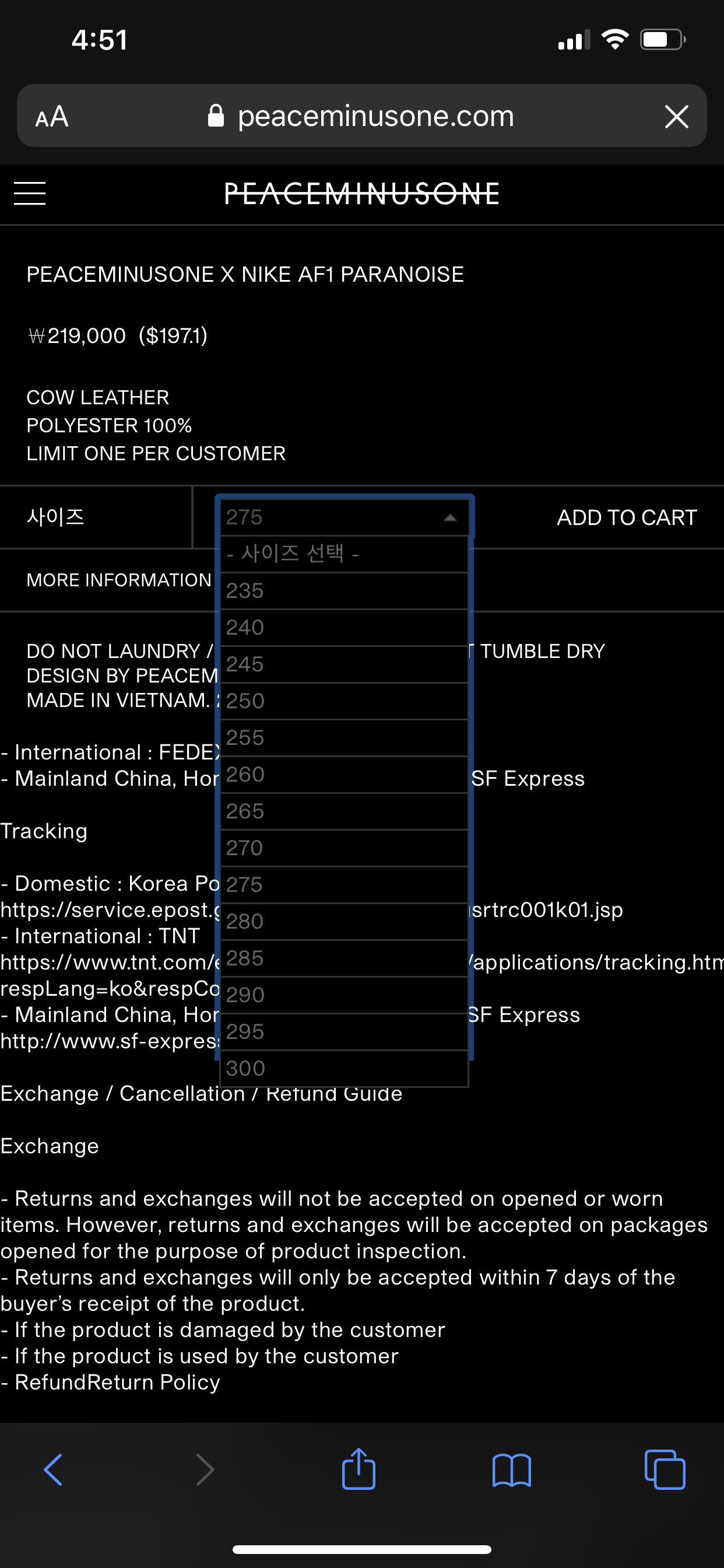The image size is (724, 1568).
Task: Pick size 285 in the list
Action: (x=345, y=958)
